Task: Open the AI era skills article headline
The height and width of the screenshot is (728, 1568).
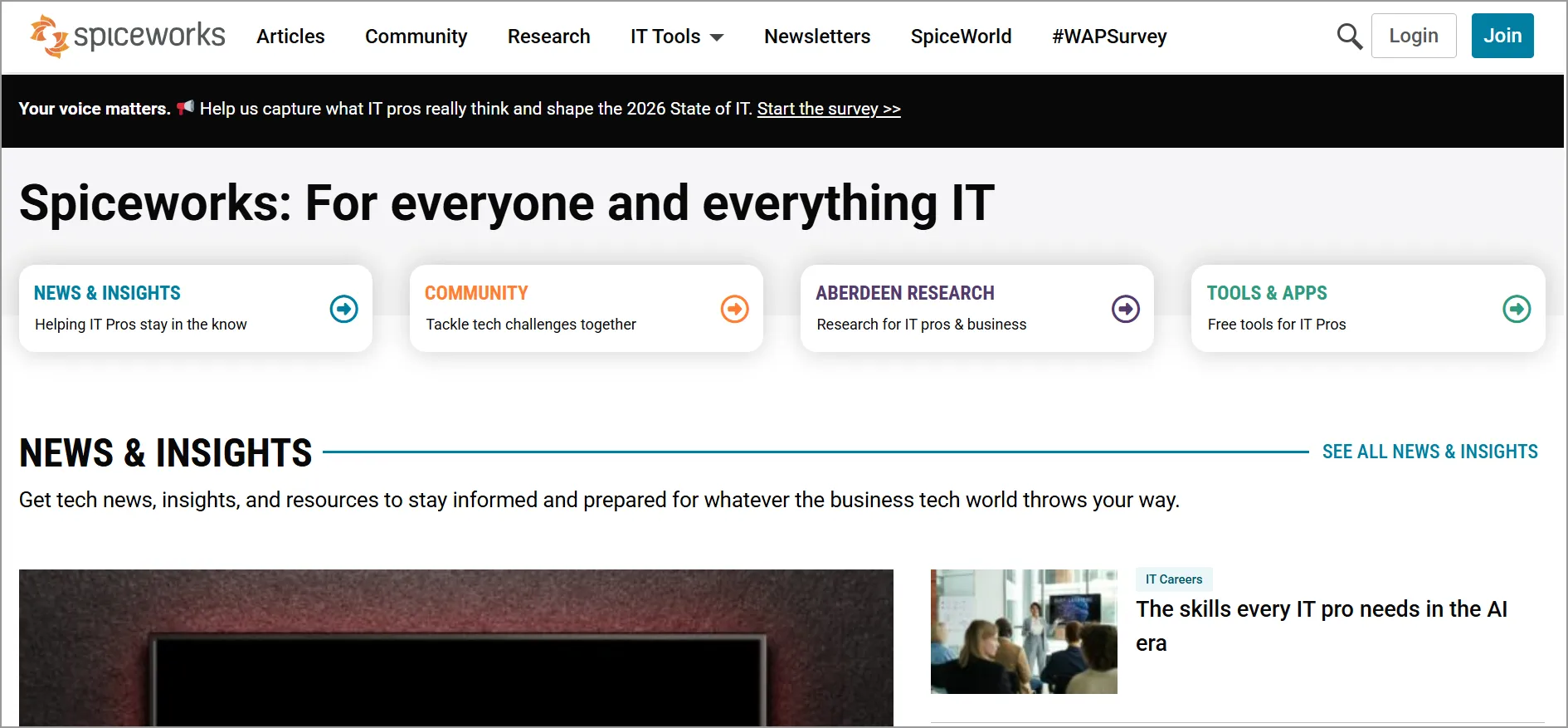Action: pyautogui.click(x=1322, y=626)
